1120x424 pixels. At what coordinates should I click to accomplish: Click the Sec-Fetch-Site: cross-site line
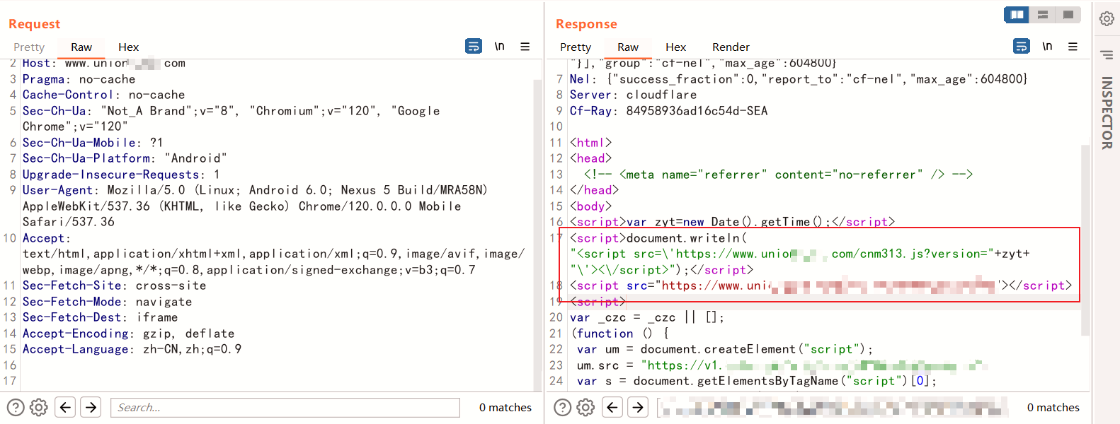(x=114, y=286)
